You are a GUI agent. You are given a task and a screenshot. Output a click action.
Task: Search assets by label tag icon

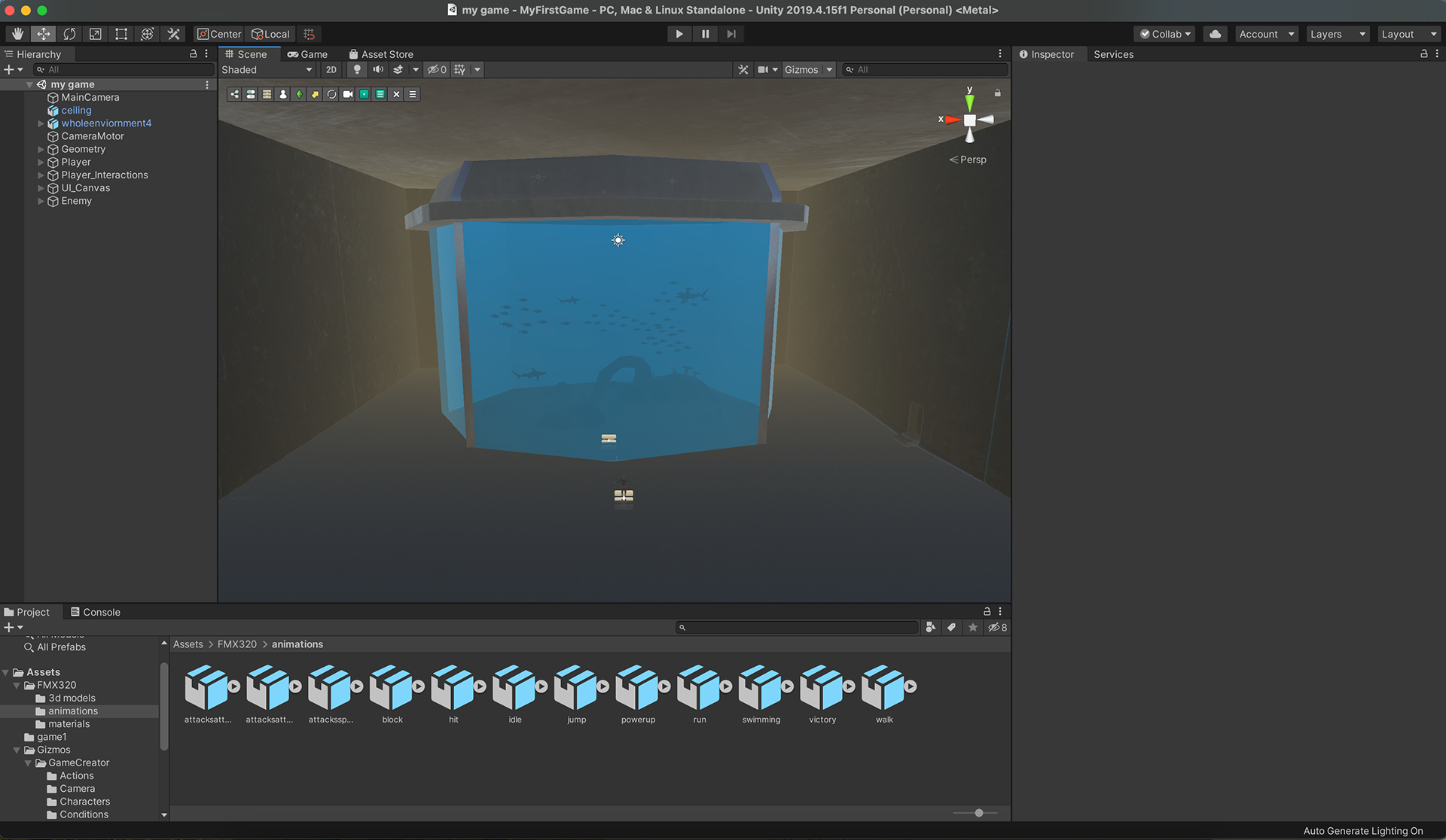[x=951, y=627]
